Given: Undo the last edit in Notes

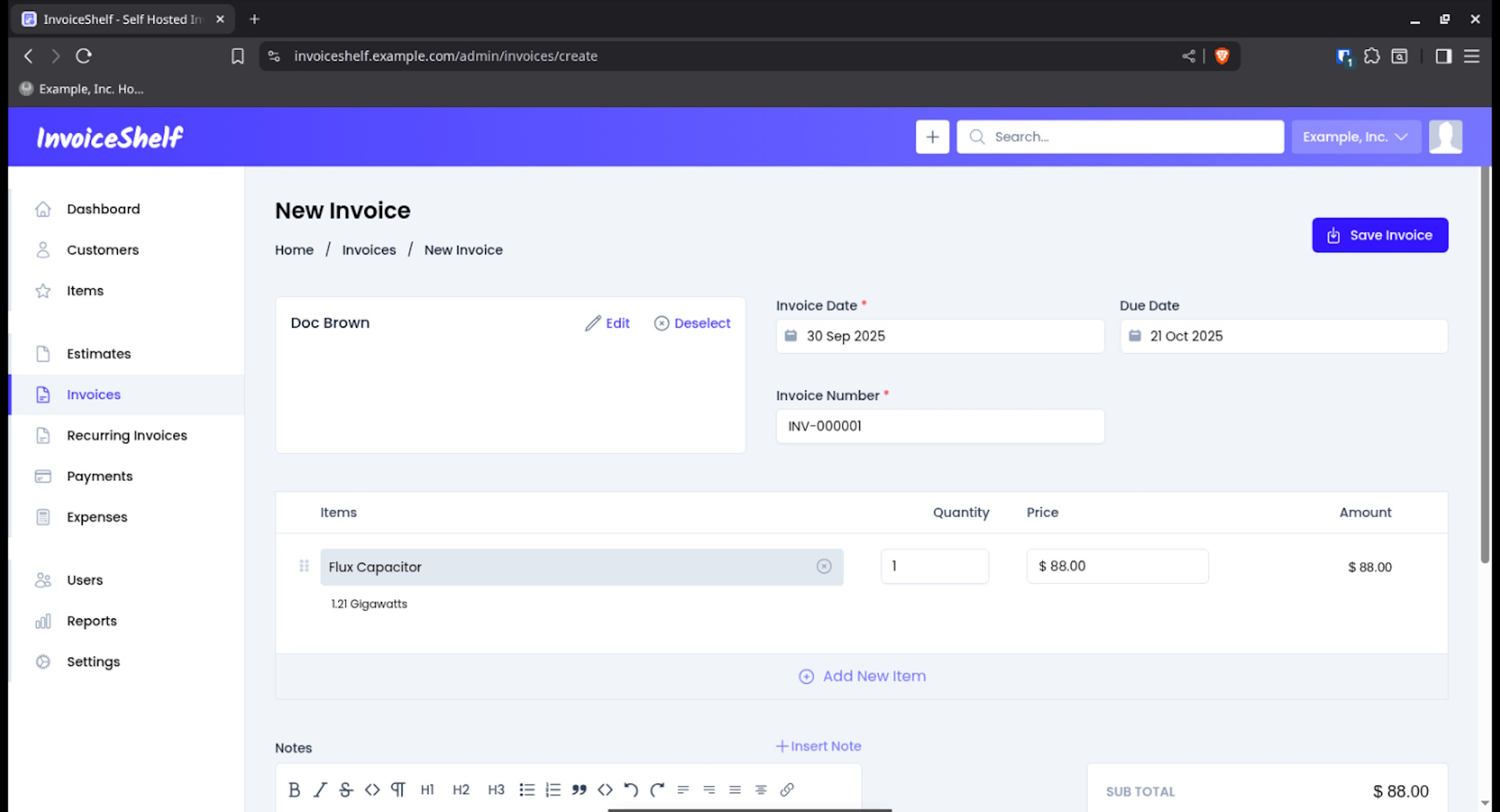Looking at the screenshot, I should (631, 789).
